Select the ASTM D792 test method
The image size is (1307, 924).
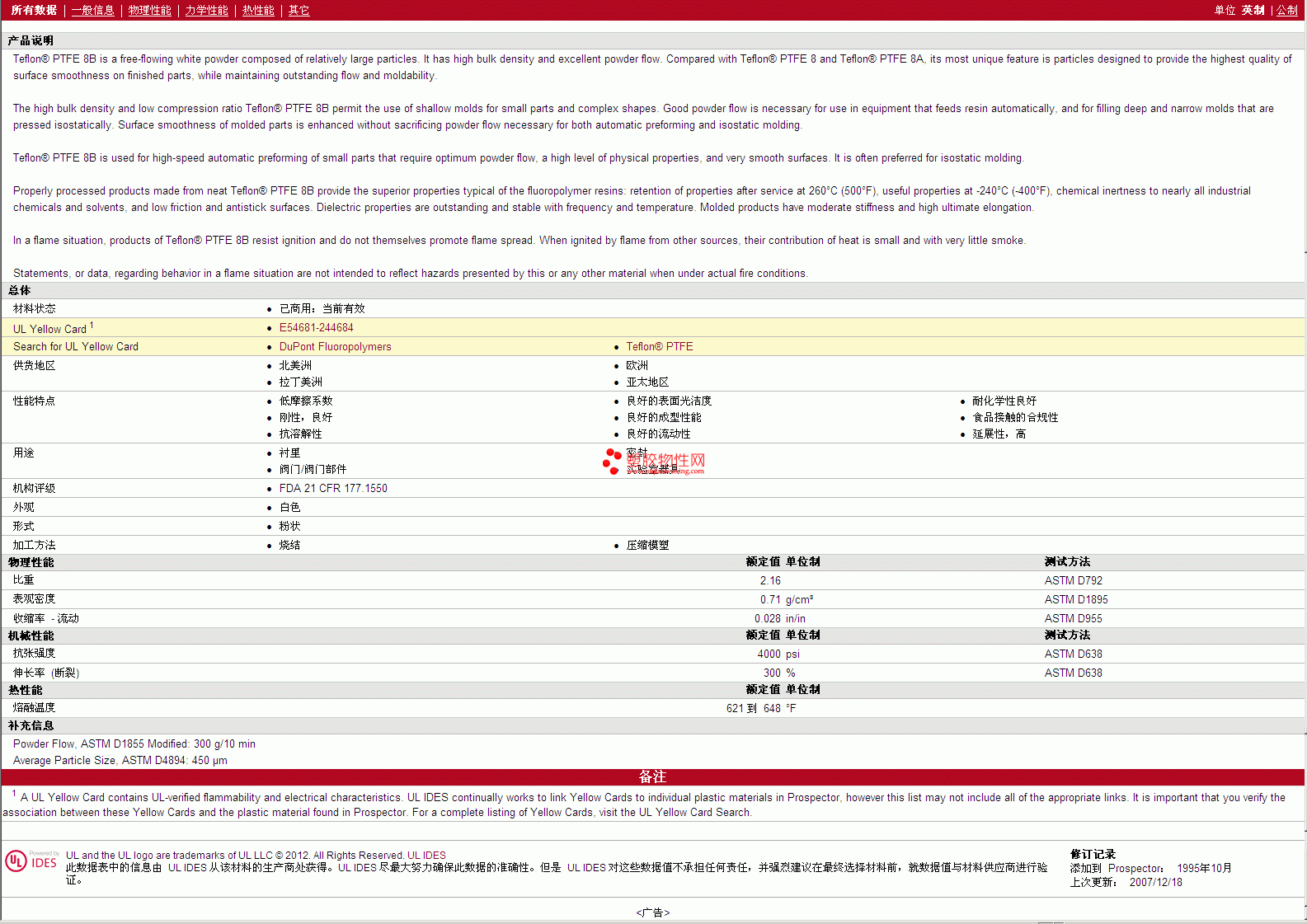1073,580
